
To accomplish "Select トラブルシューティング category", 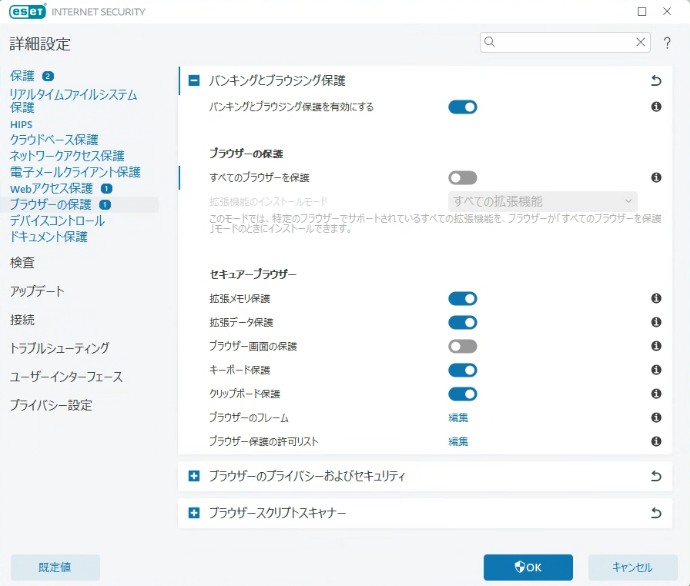I will pos(59,348).
